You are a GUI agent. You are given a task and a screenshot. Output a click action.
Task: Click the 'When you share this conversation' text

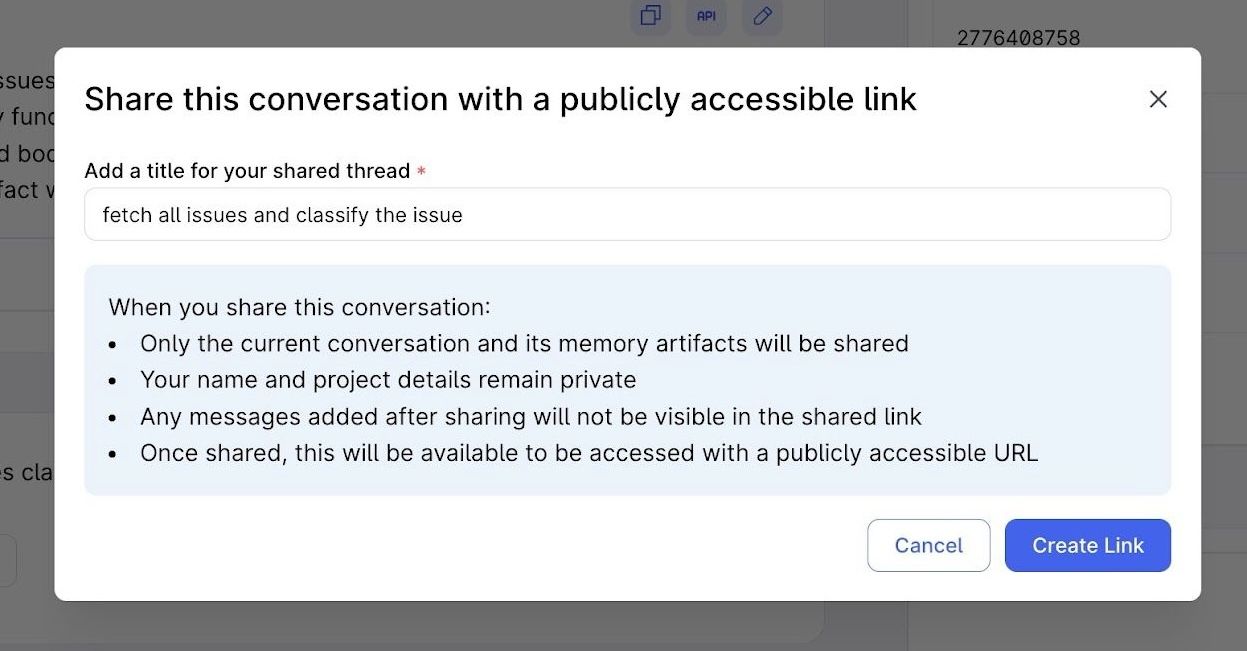point(299,306)
